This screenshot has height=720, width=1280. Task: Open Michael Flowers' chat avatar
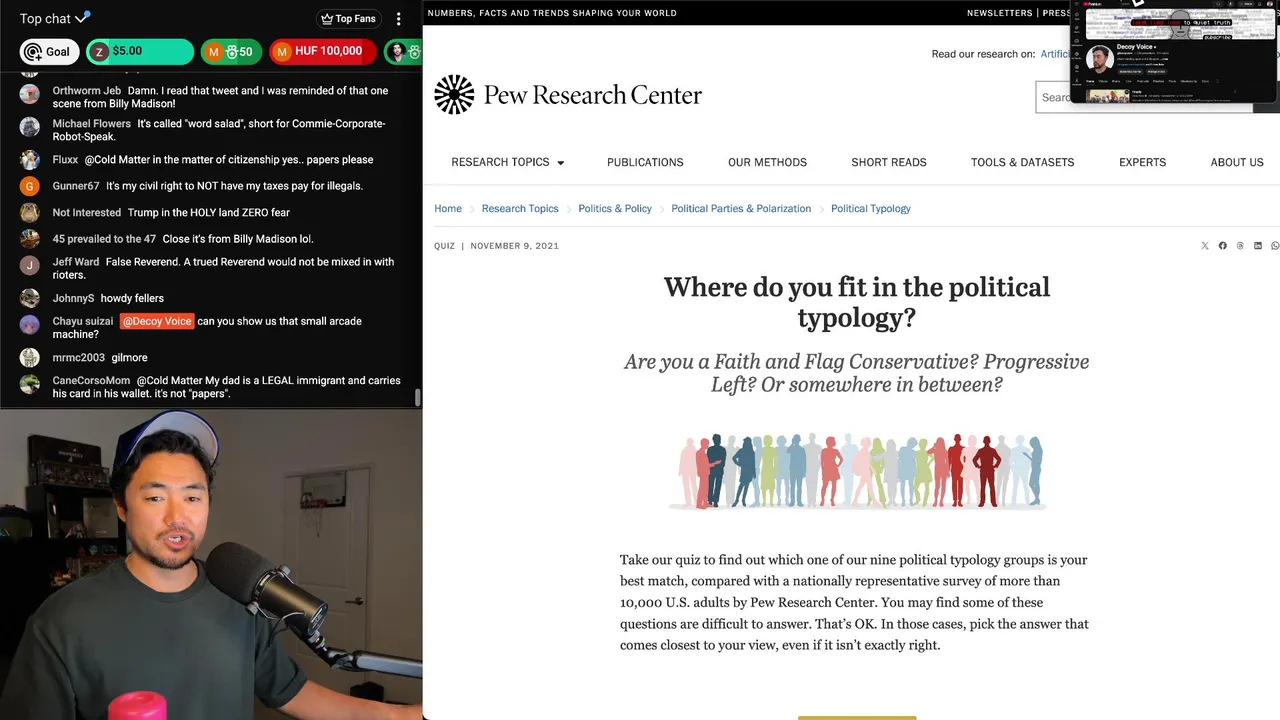pyautogui.click(x=30, y=127)
